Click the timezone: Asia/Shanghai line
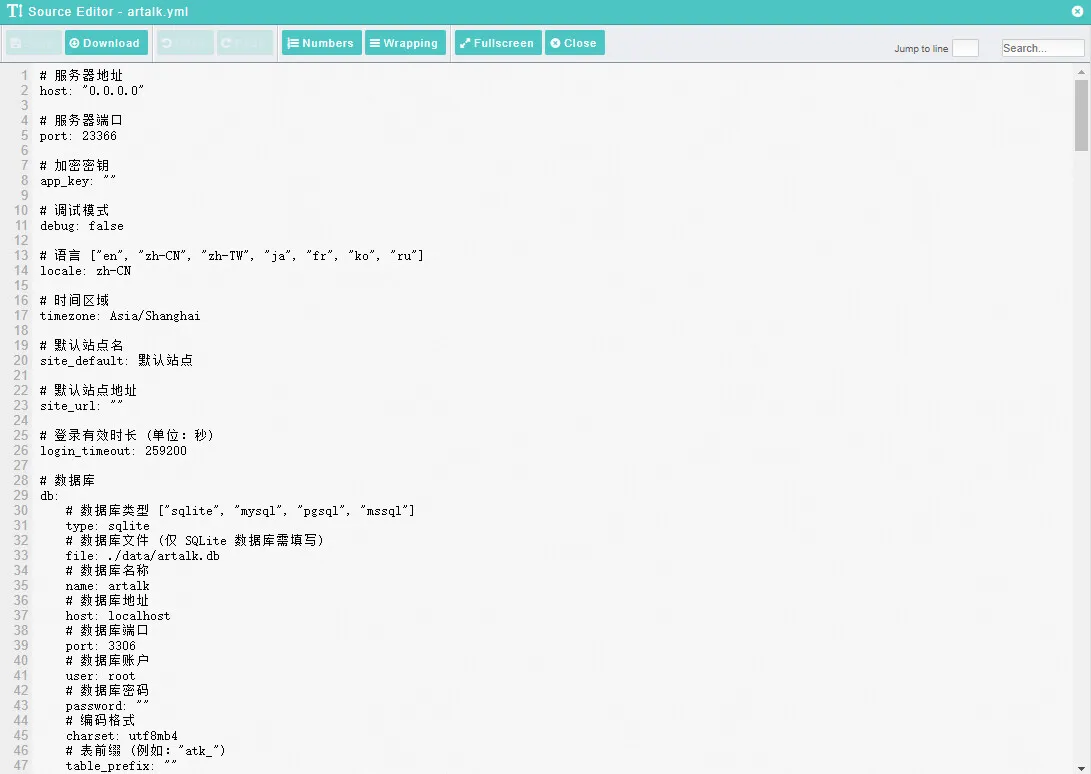The height and width of the screenshot is (774, 1091). [x=120, y=316]
